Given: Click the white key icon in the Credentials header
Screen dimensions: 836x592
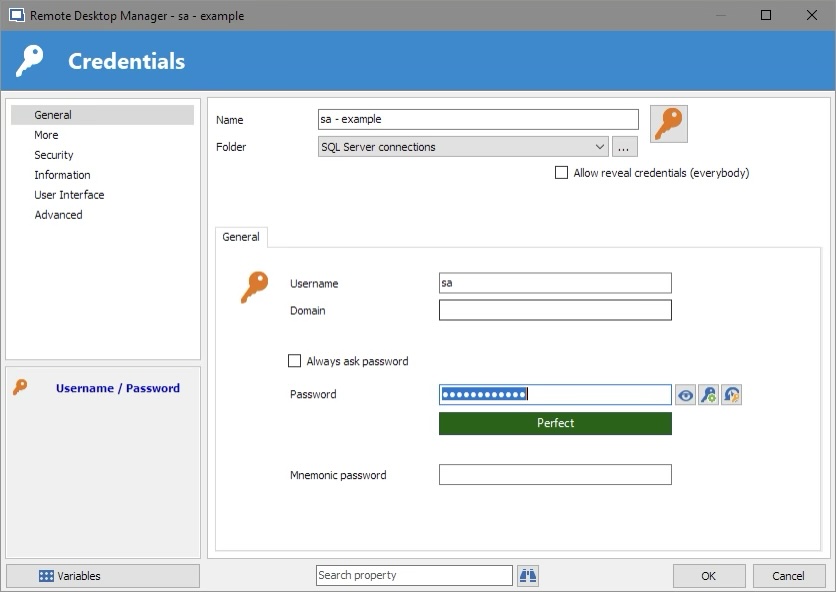Looking at the screenshot, I should point(29,61).
